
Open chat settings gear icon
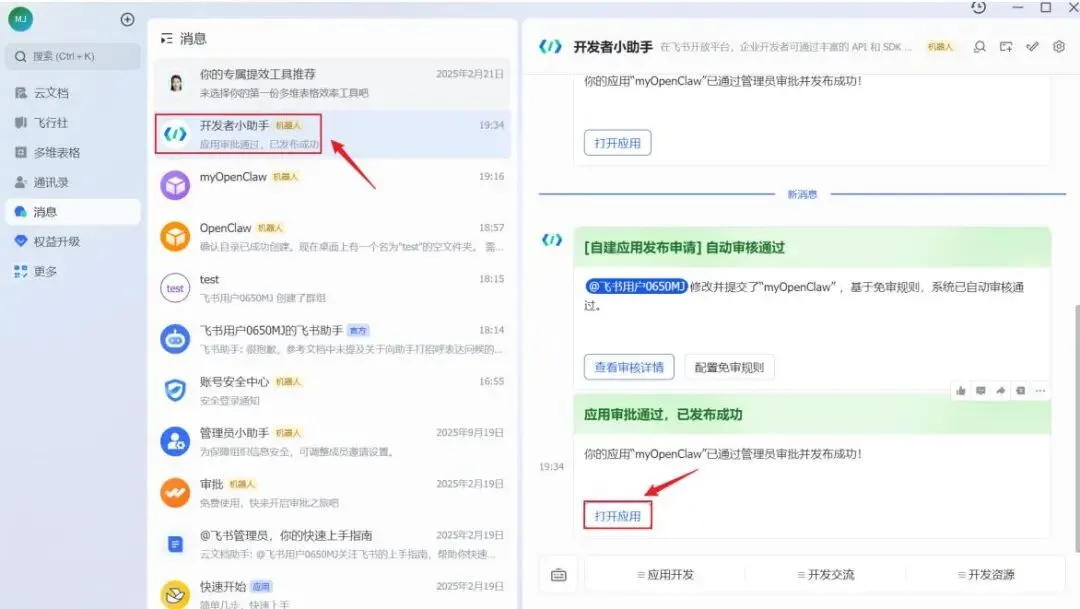[1059, 47]
